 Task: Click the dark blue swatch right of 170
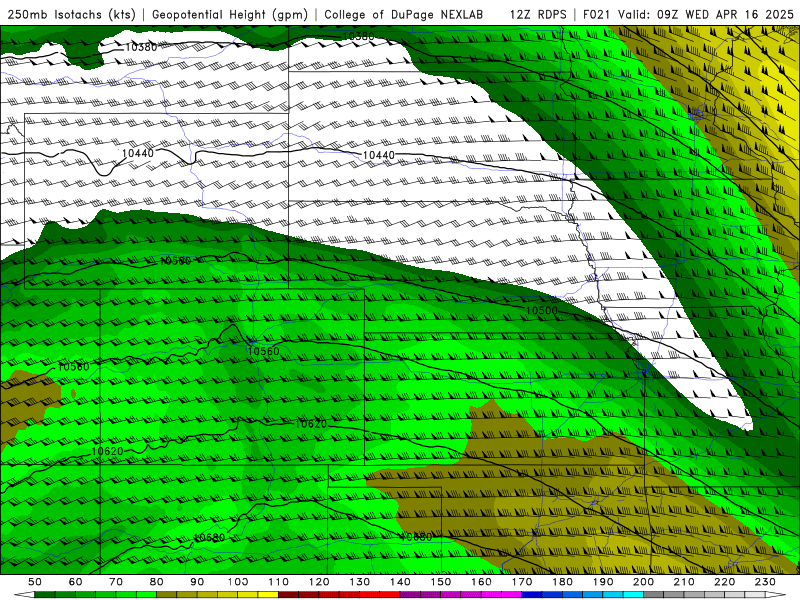point(532,595)
